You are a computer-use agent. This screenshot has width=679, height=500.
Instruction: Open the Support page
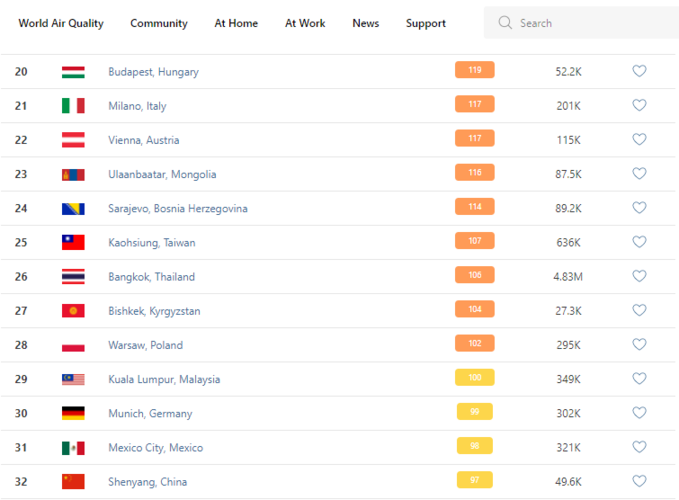(426, 23)
